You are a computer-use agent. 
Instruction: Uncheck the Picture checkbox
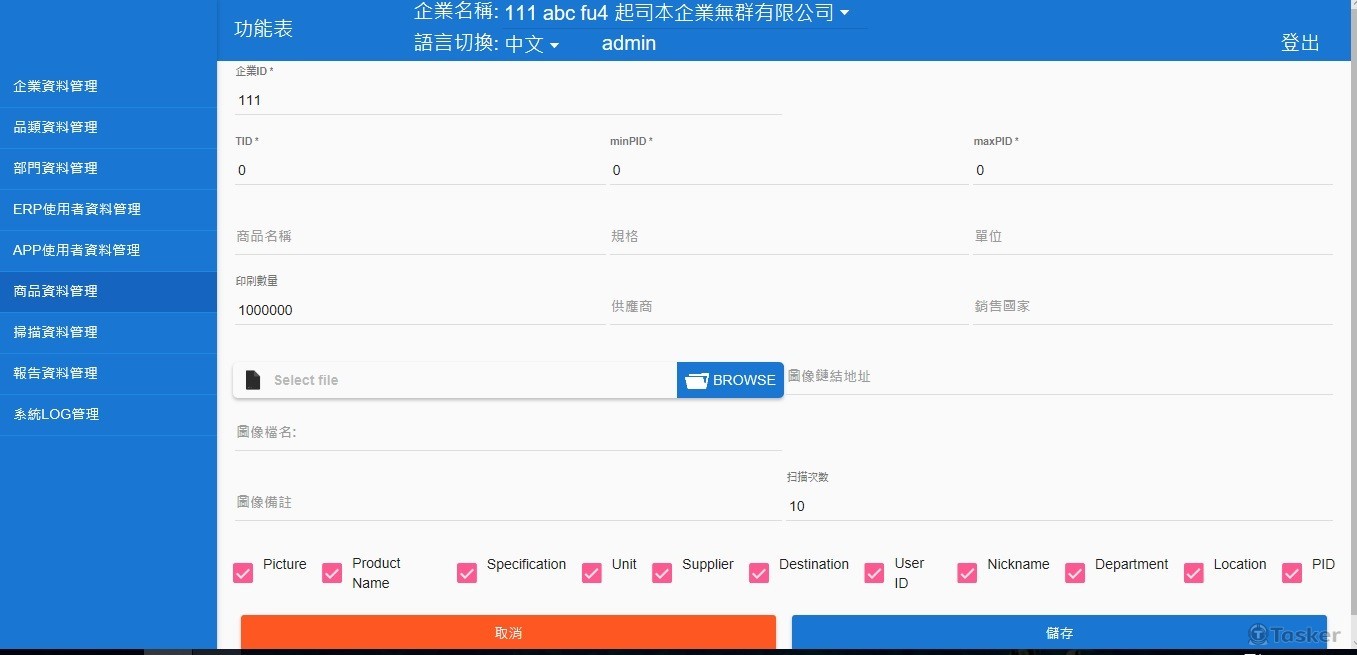pyautogui.click(x=243, y=573)
